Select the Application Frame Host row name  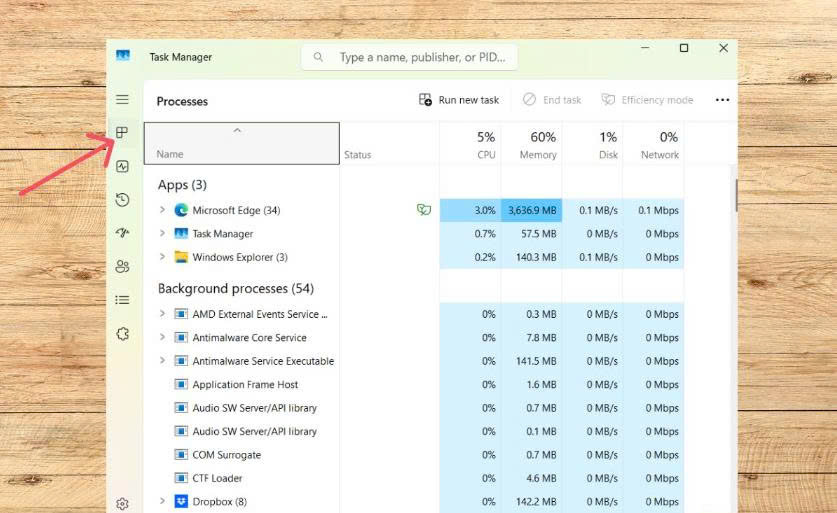pos(245,385)
